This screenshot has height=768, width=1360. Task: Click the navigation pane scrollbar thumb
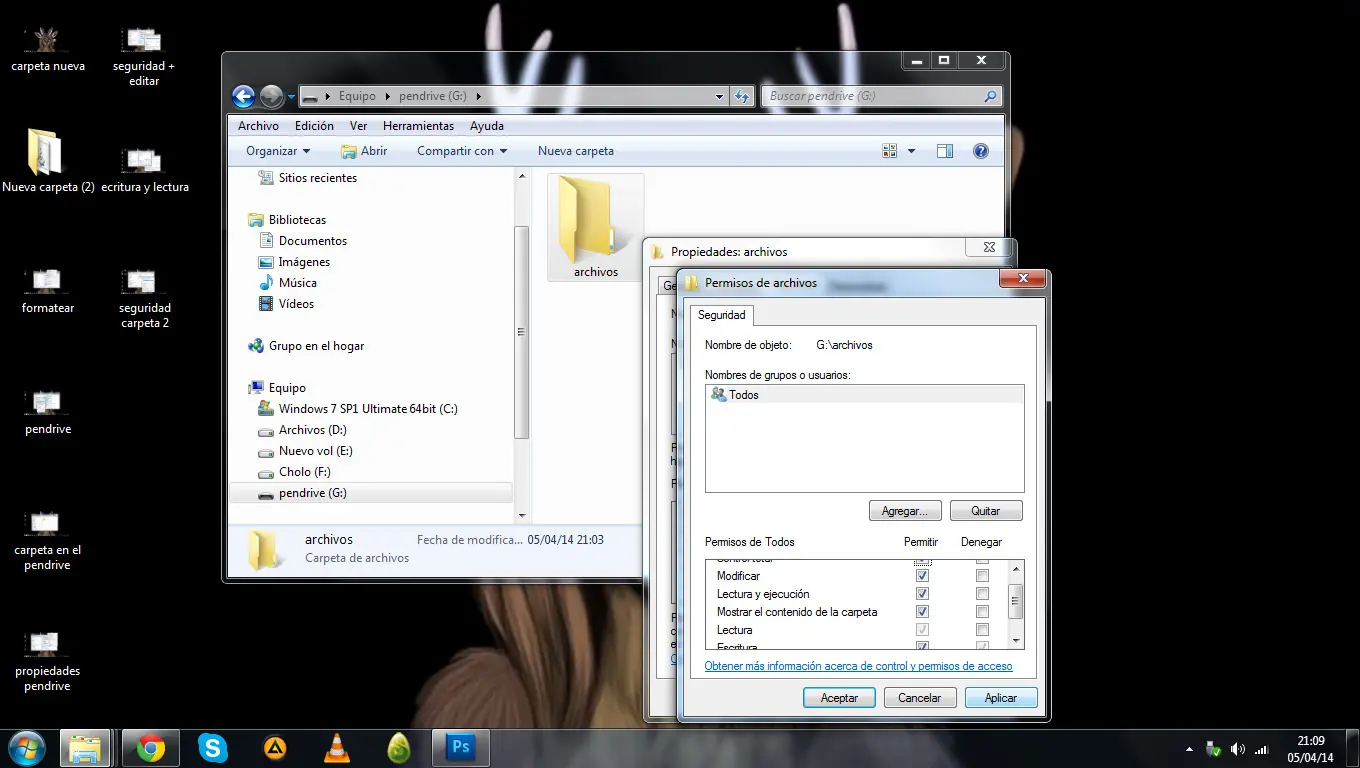[x=521, y=332]
